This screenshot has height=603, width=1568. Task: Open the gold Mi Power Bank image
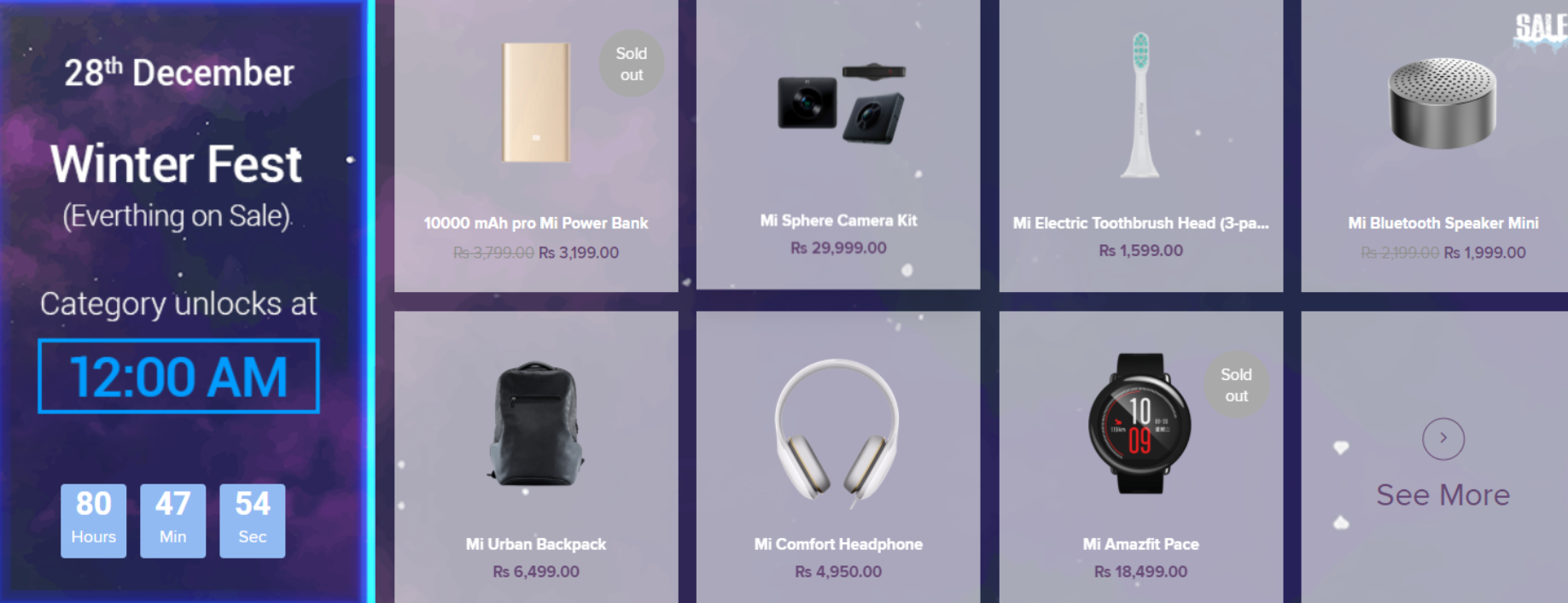coord(536,102)
